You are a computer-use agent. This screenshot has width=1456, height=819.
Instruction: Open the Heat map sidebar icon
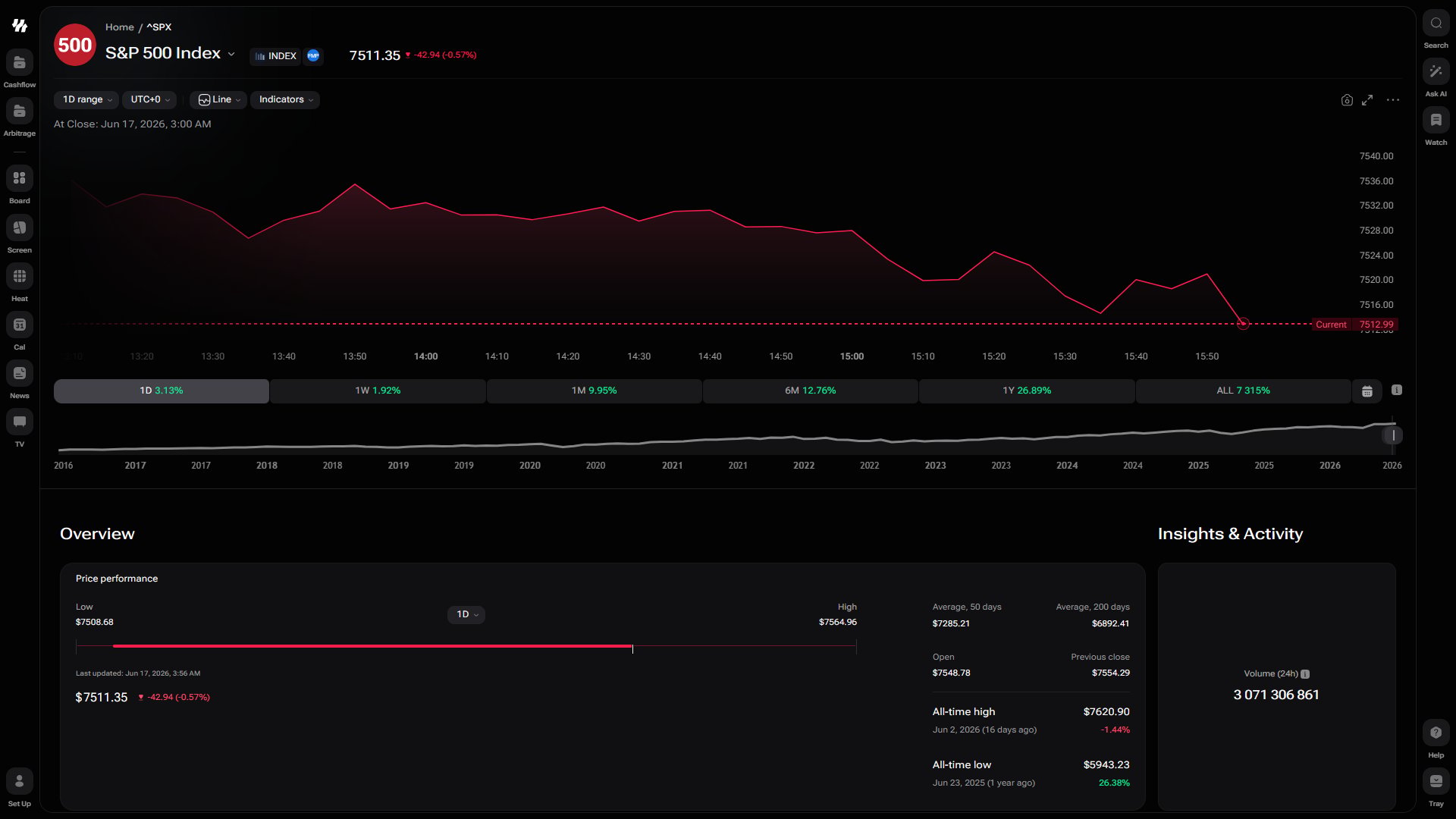pos(20,276)
